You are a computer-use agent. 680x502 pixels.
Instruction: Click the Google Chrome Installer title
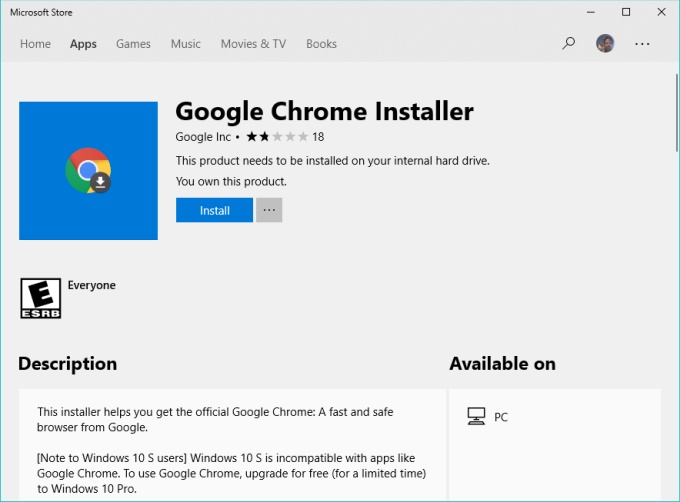tap(324, 112)
